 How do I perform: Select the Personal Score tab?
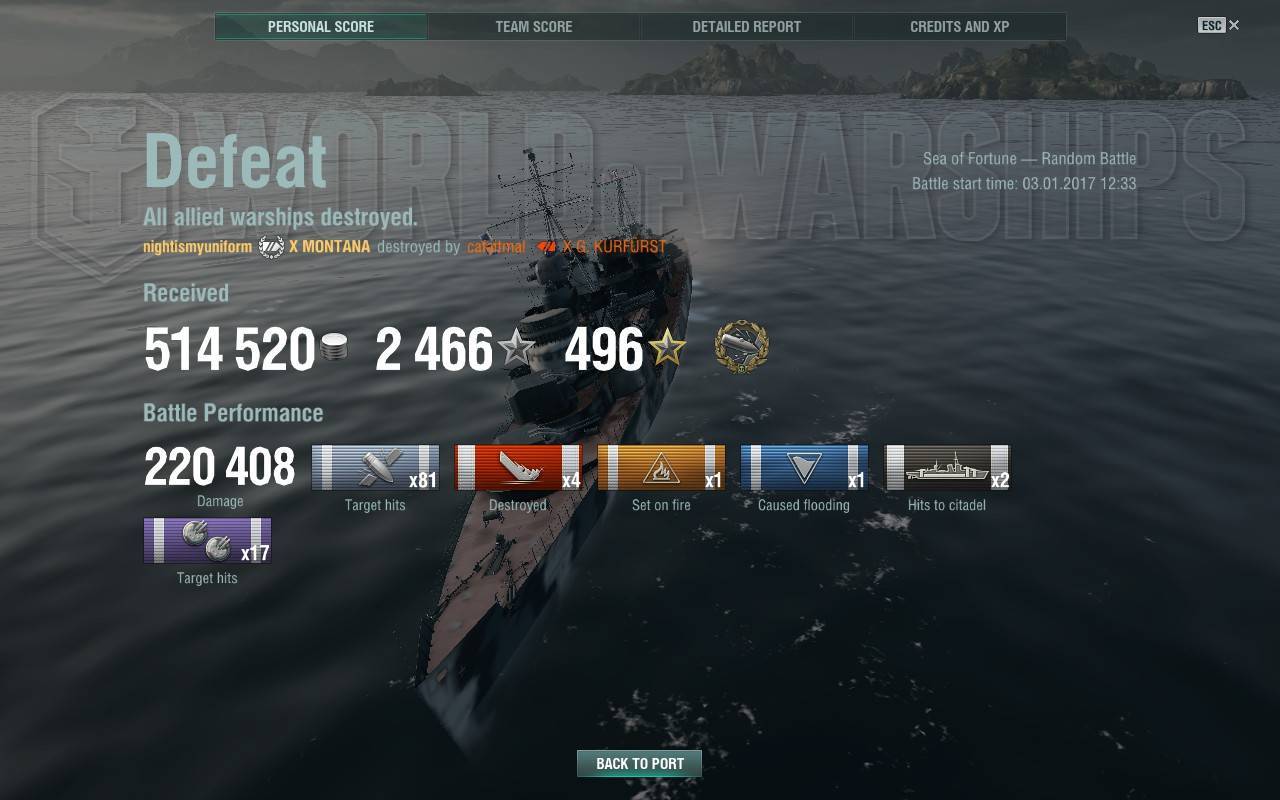(x=321, y=27)
